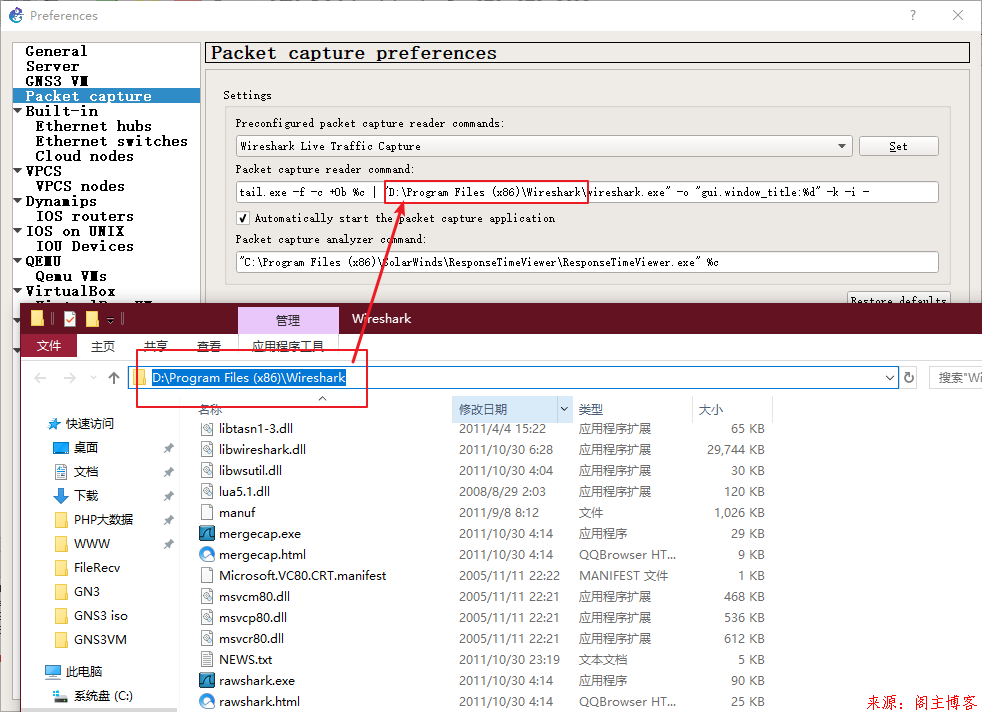Click the rawshark.html browser file icon
Viewport: 982px width, 712px height.
207,701
